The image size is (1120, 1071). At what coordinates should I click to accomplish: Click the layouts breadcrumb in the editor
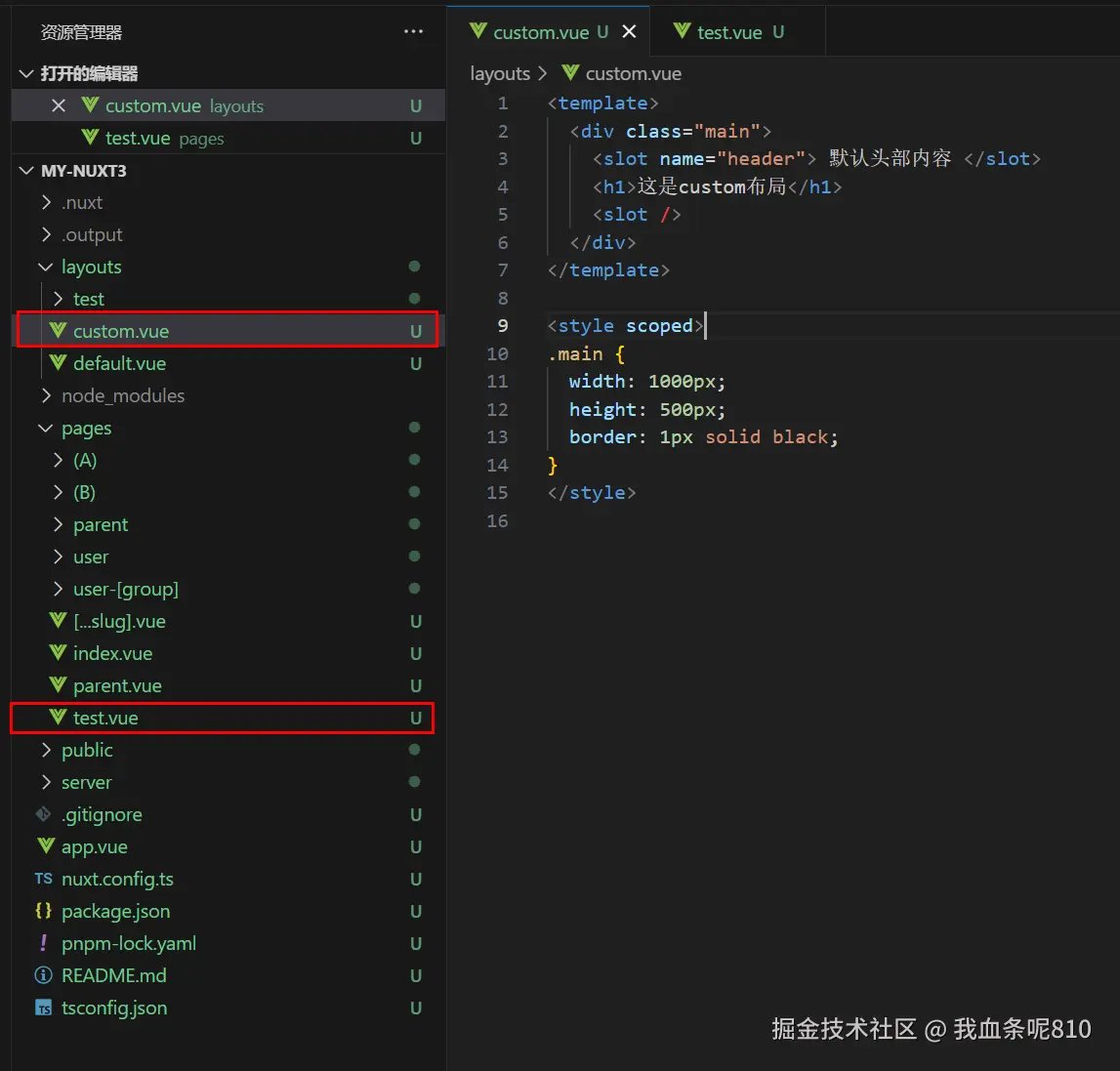click(500, 73)
